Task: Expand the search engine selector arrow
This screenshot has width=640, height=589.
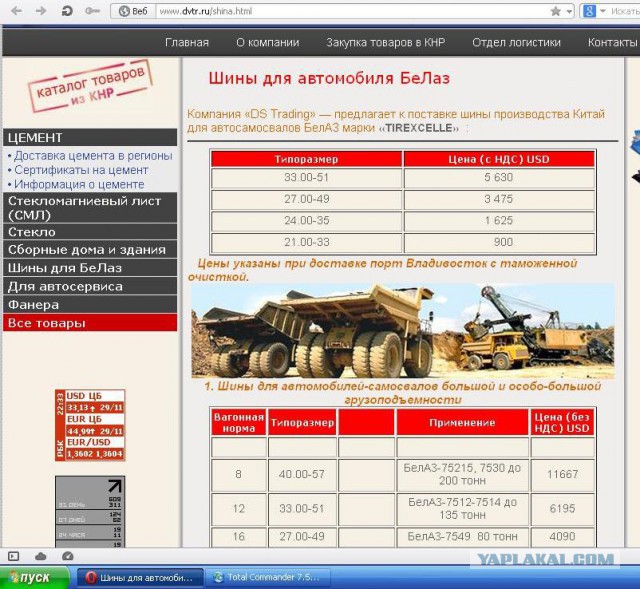Action: (x=602, y=11)
